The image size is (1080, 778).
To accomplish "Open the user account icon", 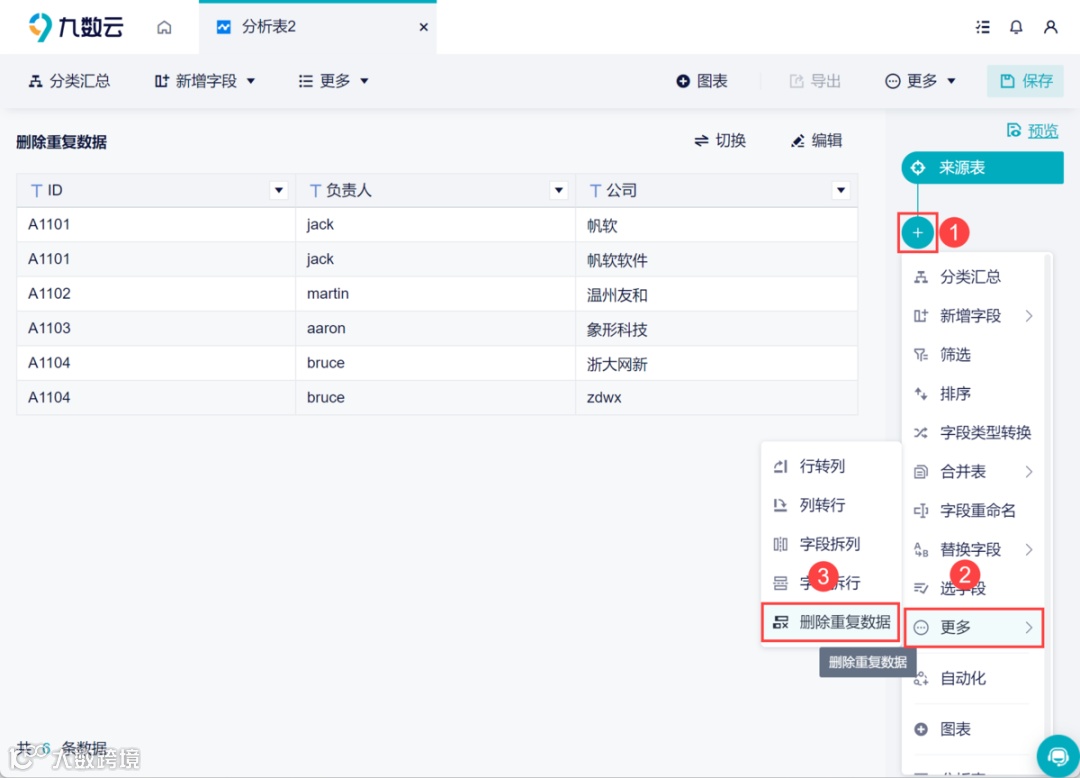I will 1050,27.
